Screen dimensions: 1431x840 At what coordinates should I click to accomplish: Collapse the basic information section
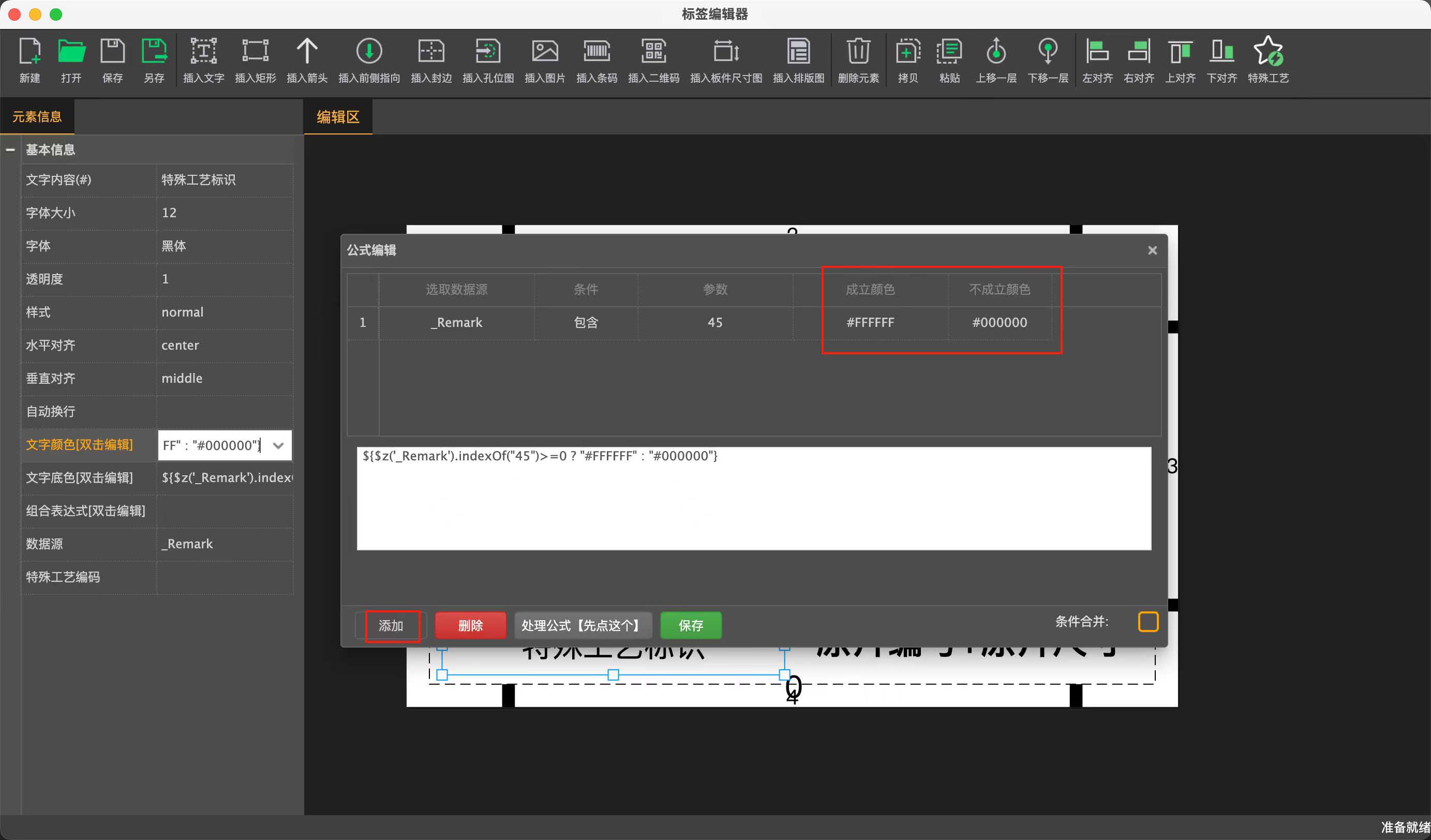10,150
